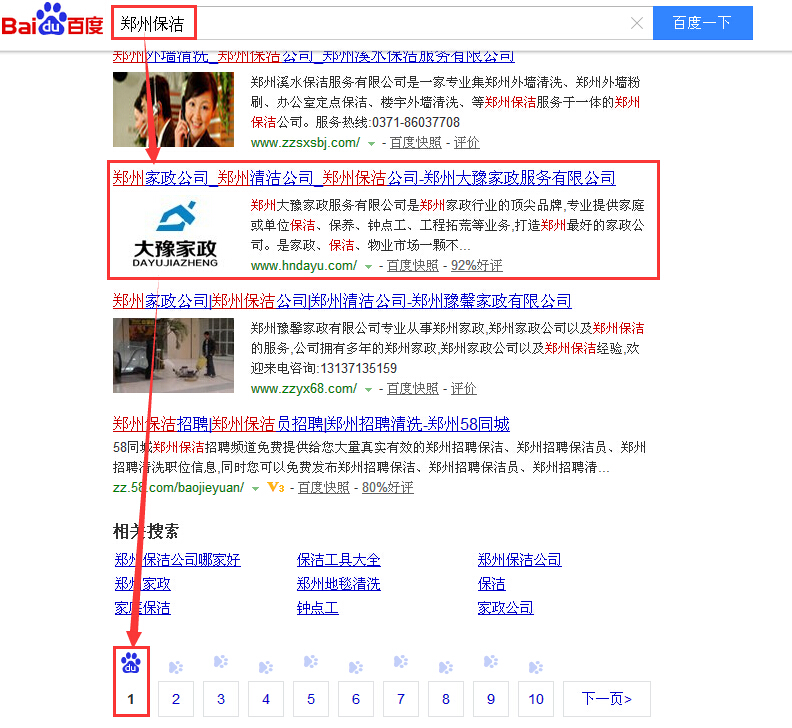Click the 92%好评 rating link
This screenshot has height=728, width=792.
pos(476,266)
